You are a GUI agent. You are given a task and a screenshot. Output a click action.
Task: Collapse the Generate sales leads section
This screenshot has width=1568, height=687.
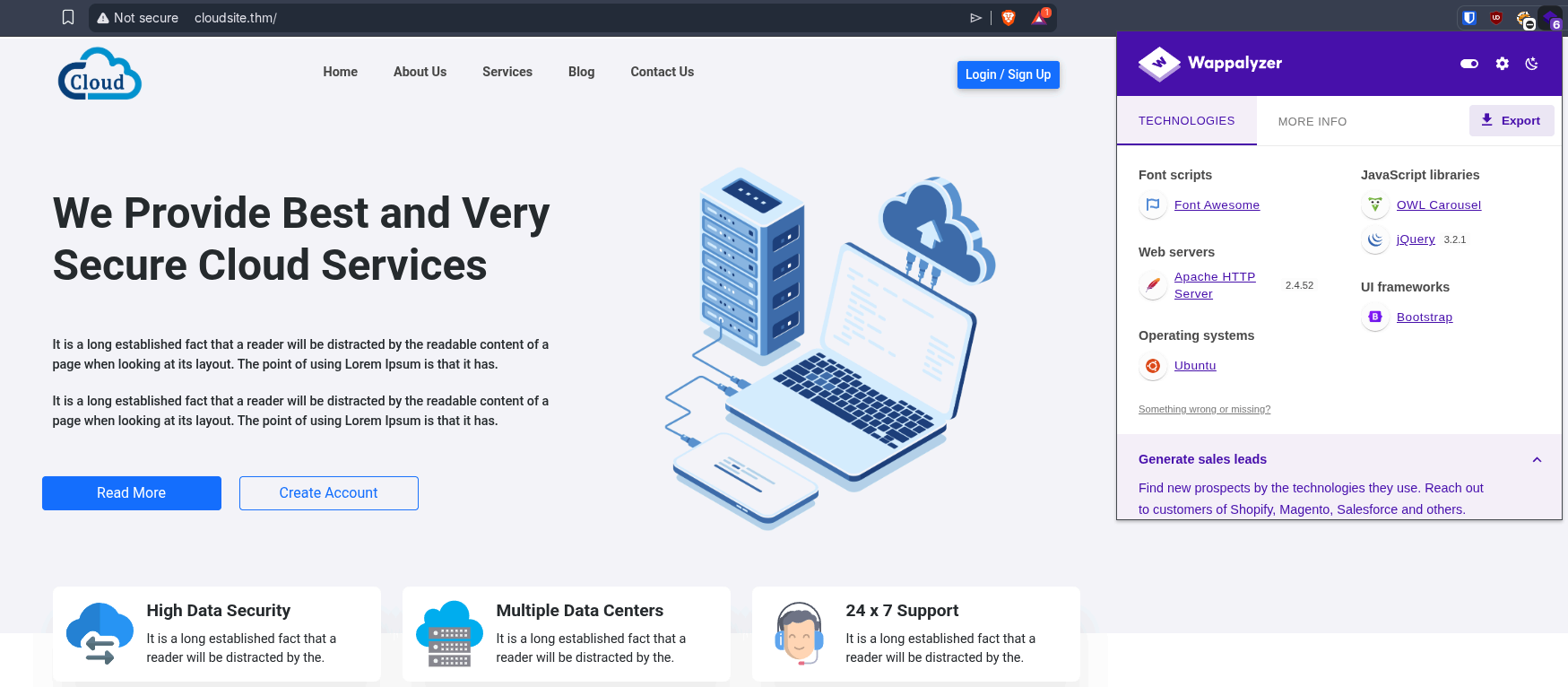click(x=1537, y=459)
